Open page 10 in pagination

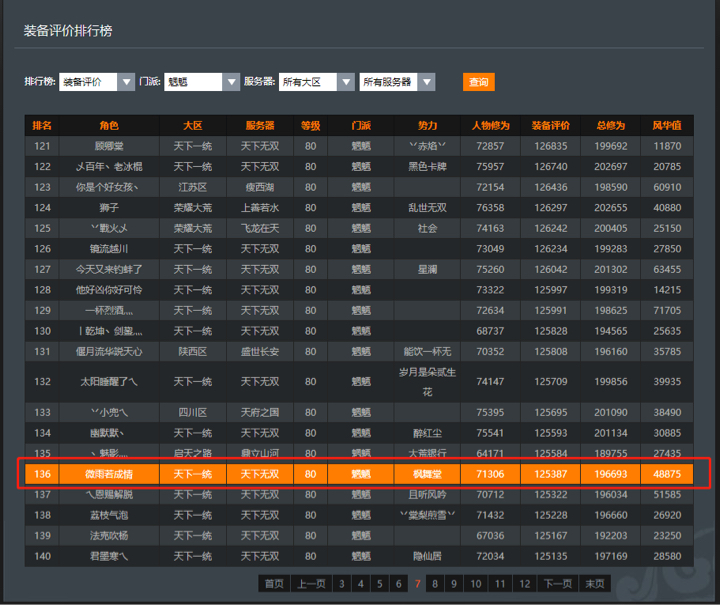click(476, 583)
